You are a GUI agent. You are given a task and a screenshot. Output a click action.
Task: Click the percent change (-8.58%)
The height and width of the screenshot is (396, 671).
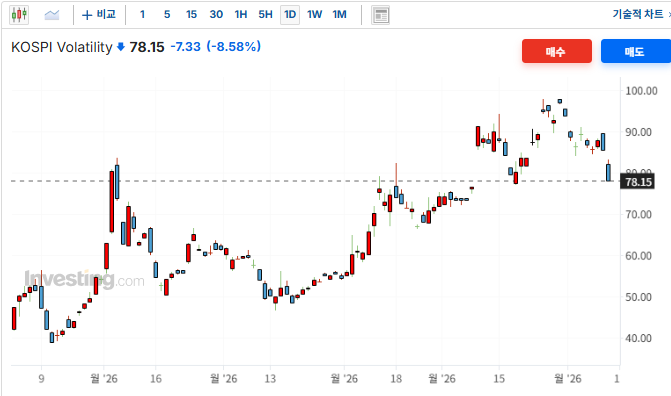[234, 47]
